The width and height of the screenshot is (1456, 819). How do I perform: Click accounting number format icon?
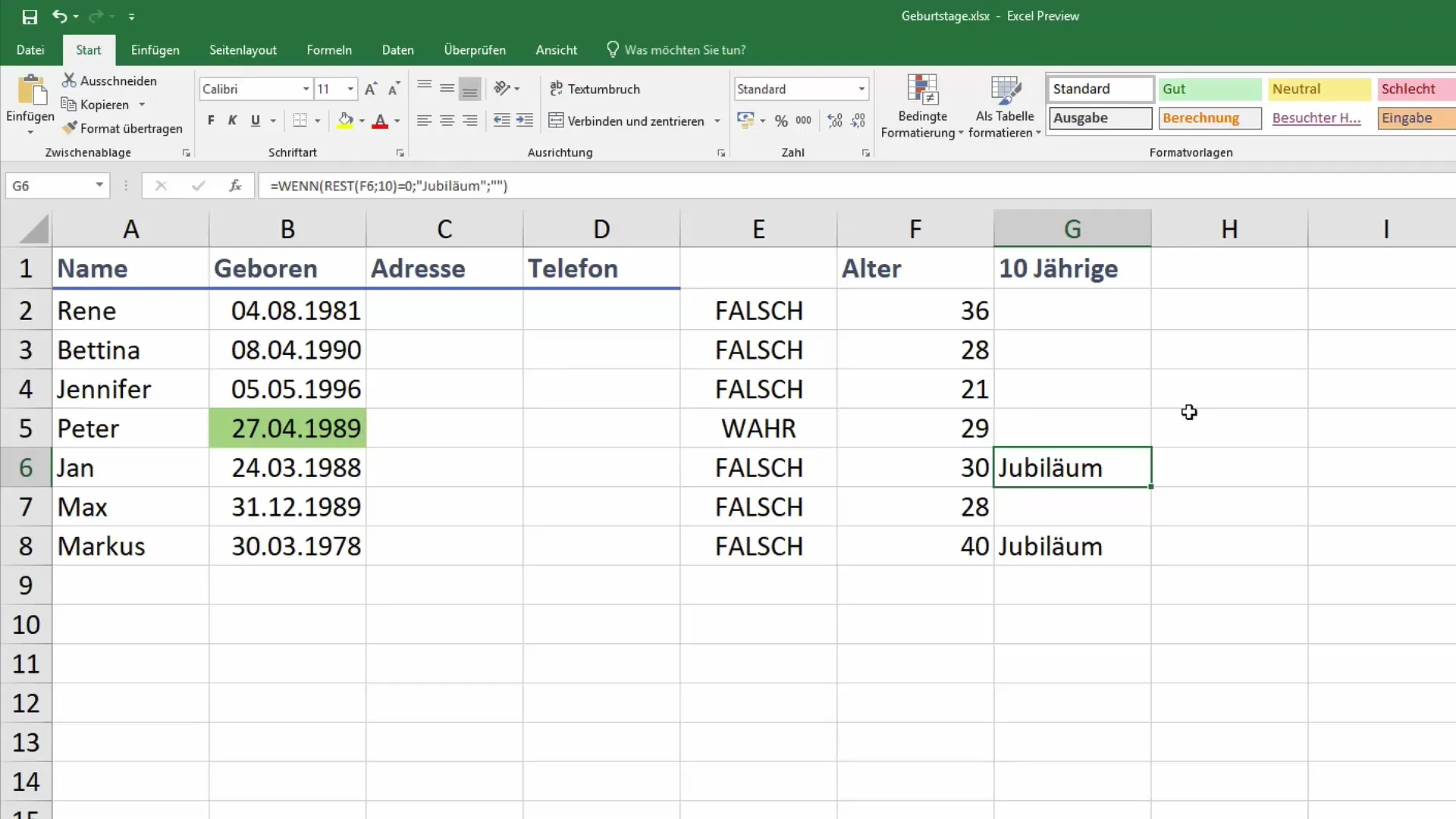[x=745, y=121]
